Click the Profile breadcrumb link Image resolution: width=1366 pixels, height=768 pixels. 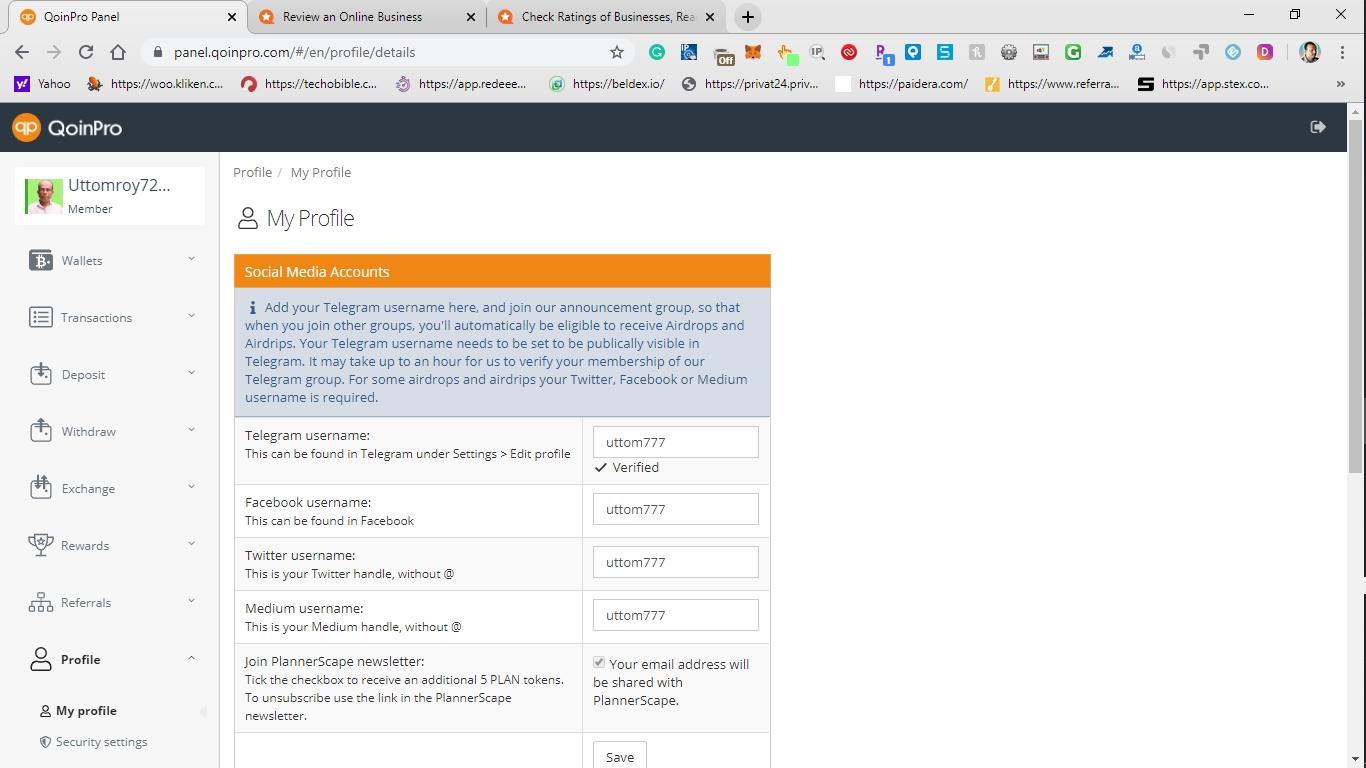click(252, 172)
